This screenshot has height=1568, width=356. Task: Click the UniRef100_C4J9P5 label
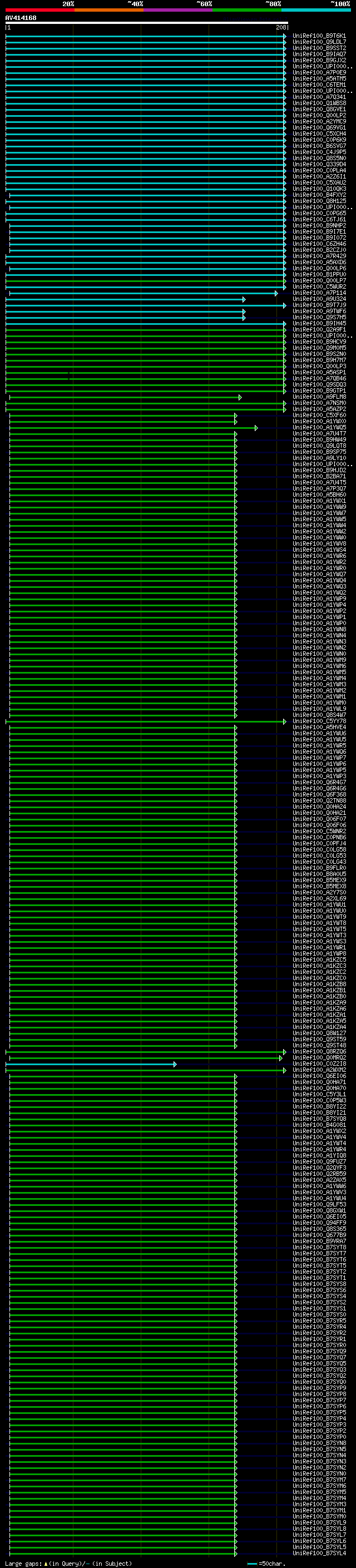click(x=319, y=152)
